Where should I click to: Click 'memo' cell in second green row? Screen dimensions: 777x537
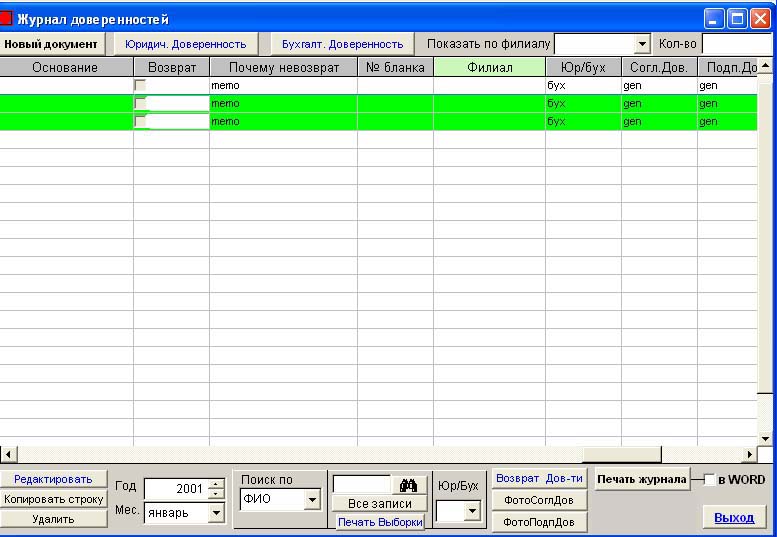coord(283,121)
